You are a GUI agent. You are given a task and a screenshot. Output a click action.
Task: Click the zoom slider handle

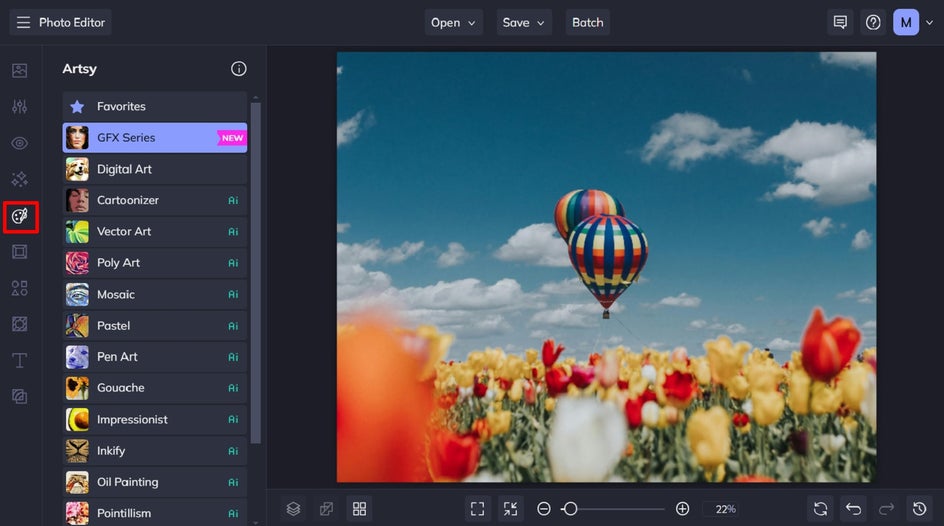point(569,509)
